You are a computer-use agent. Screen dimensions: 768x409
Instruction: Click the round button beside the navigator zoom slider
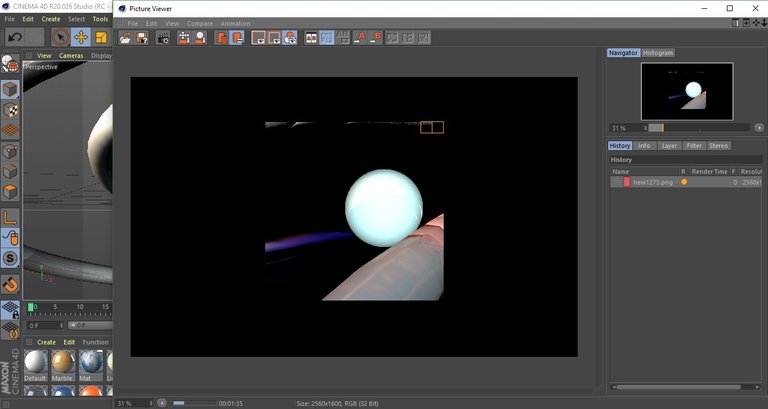tap(759, 128)
